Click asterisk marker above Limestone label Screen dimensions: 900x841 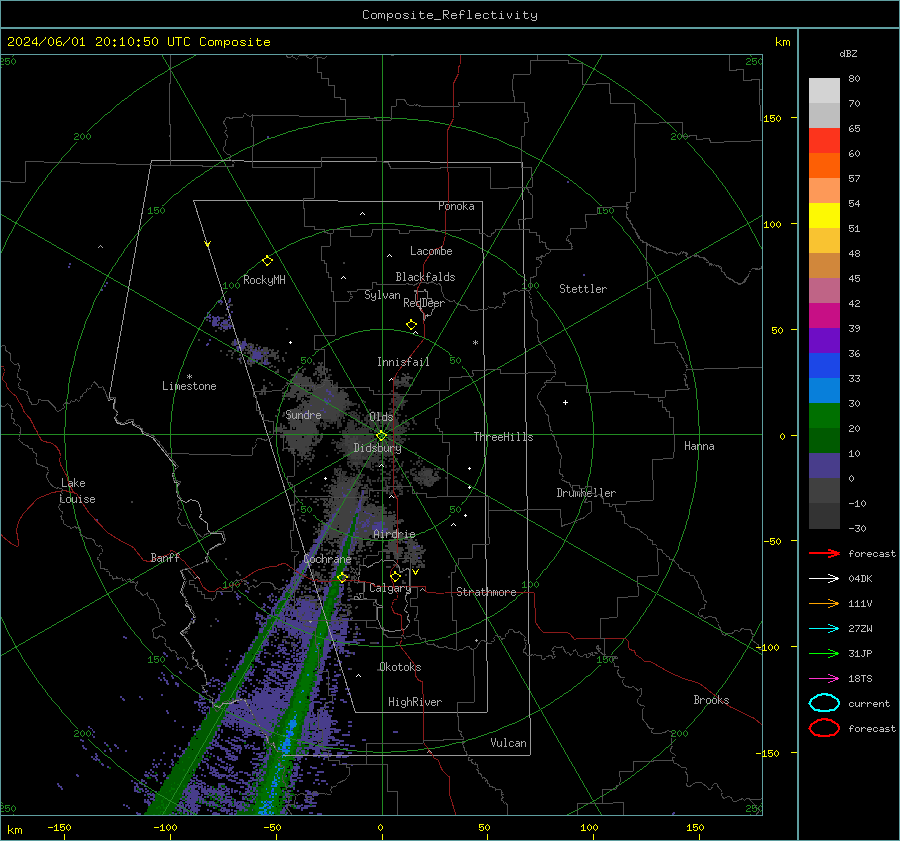coord(189,377)
